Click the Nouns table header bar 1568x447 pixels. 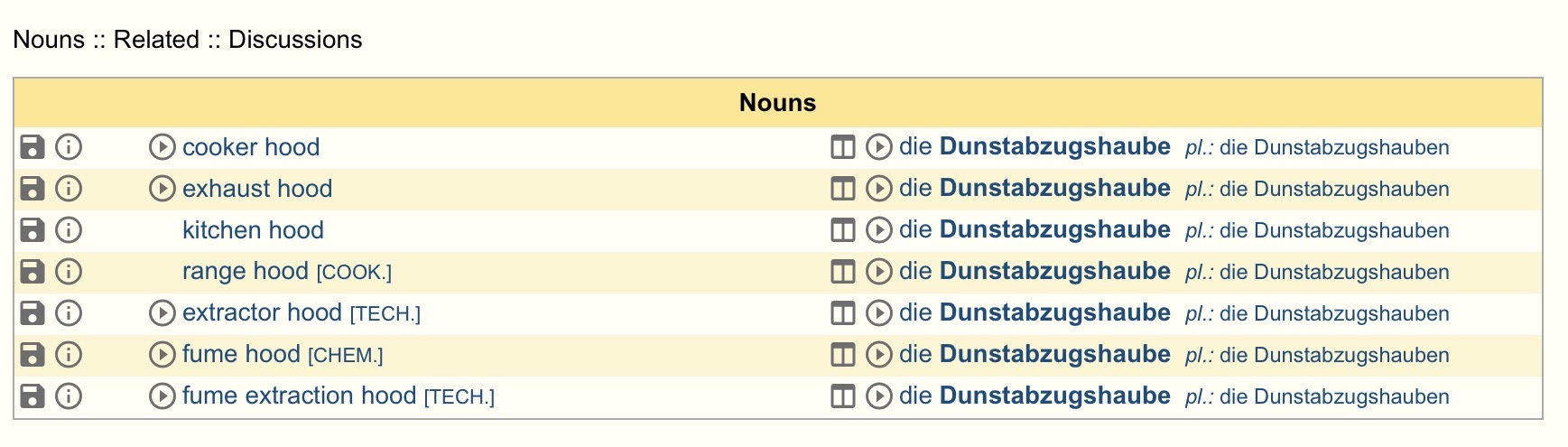[x=777, y=103]
